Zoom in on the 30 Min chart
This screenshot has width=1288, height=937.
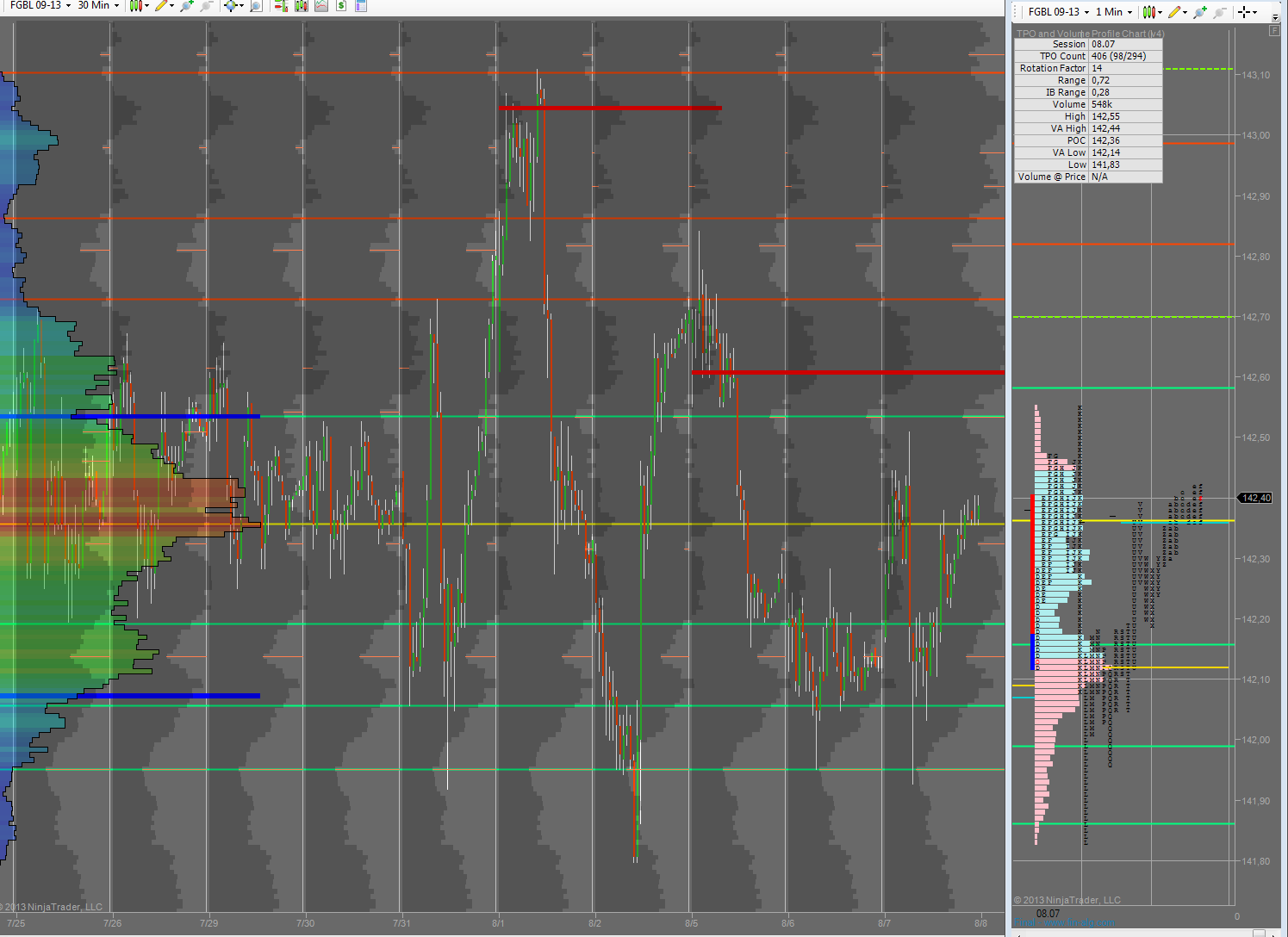point(186,6)
